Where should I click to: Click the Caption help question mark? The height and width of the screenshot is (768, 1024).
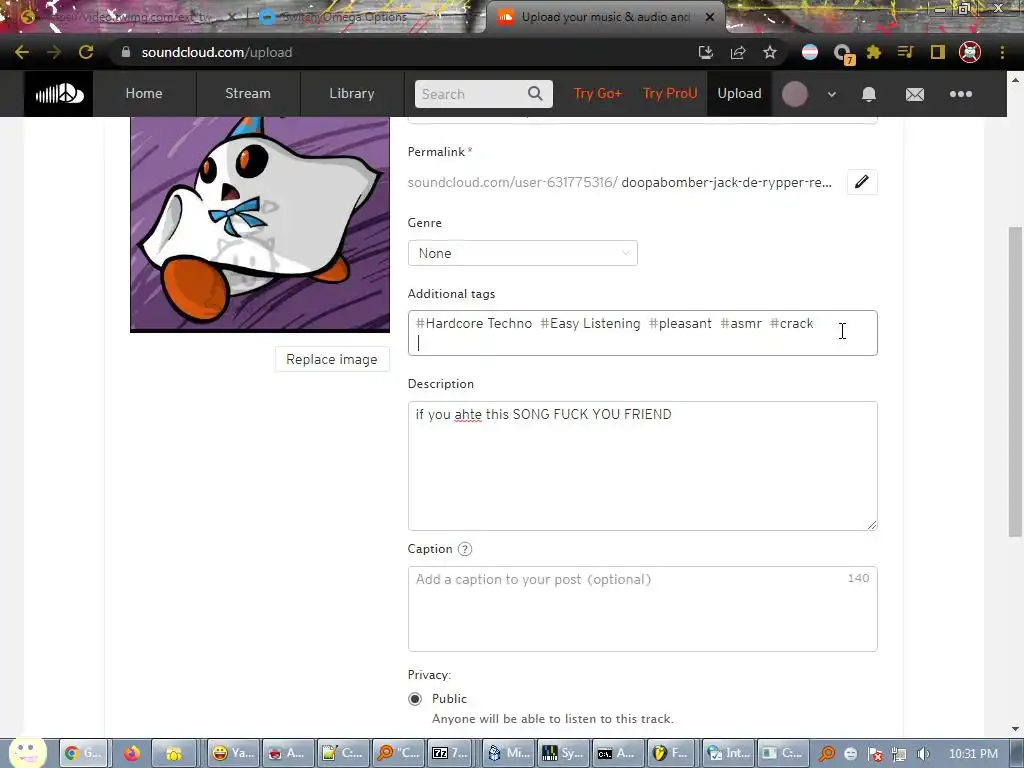coord(465,549)
